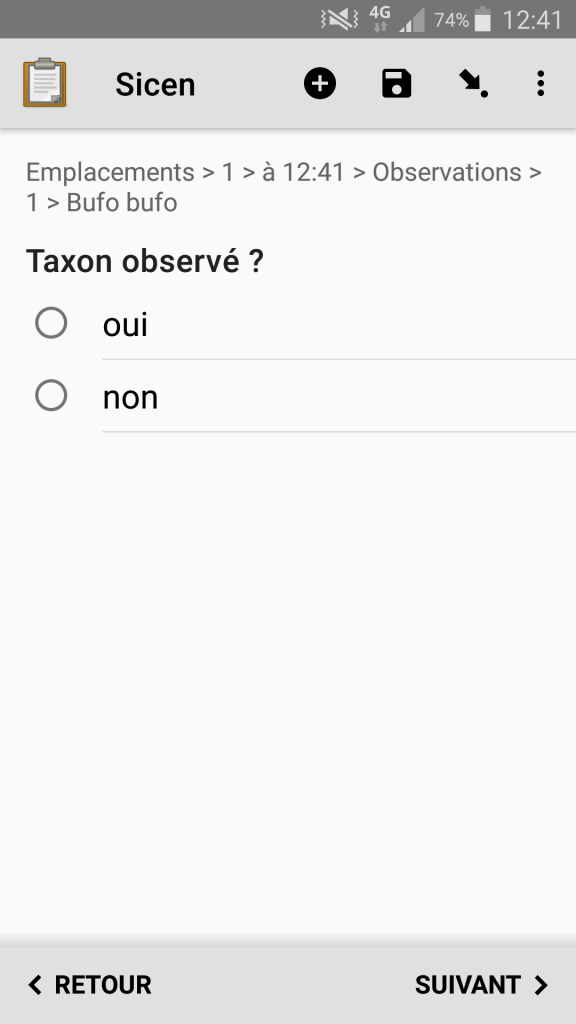Open the three-dot overflow menu

coord(540,84)
